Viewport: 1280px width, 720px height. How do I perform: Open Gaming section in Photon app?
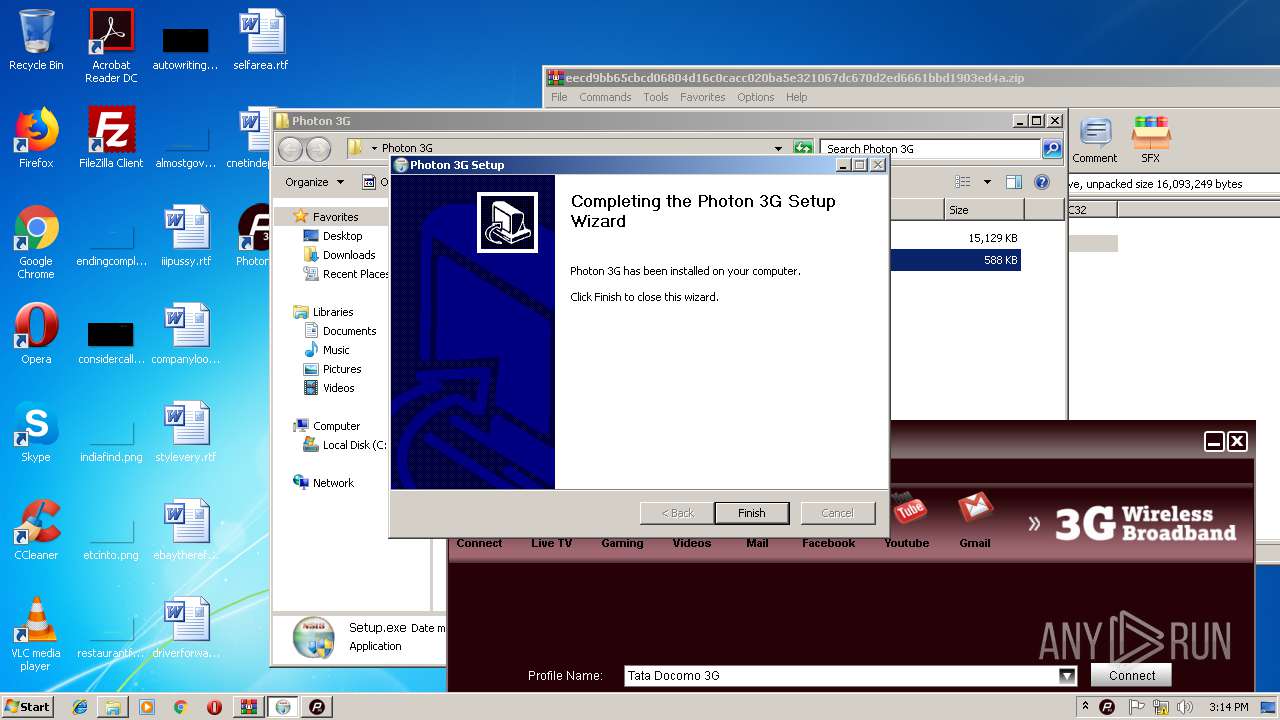point(622,543)
